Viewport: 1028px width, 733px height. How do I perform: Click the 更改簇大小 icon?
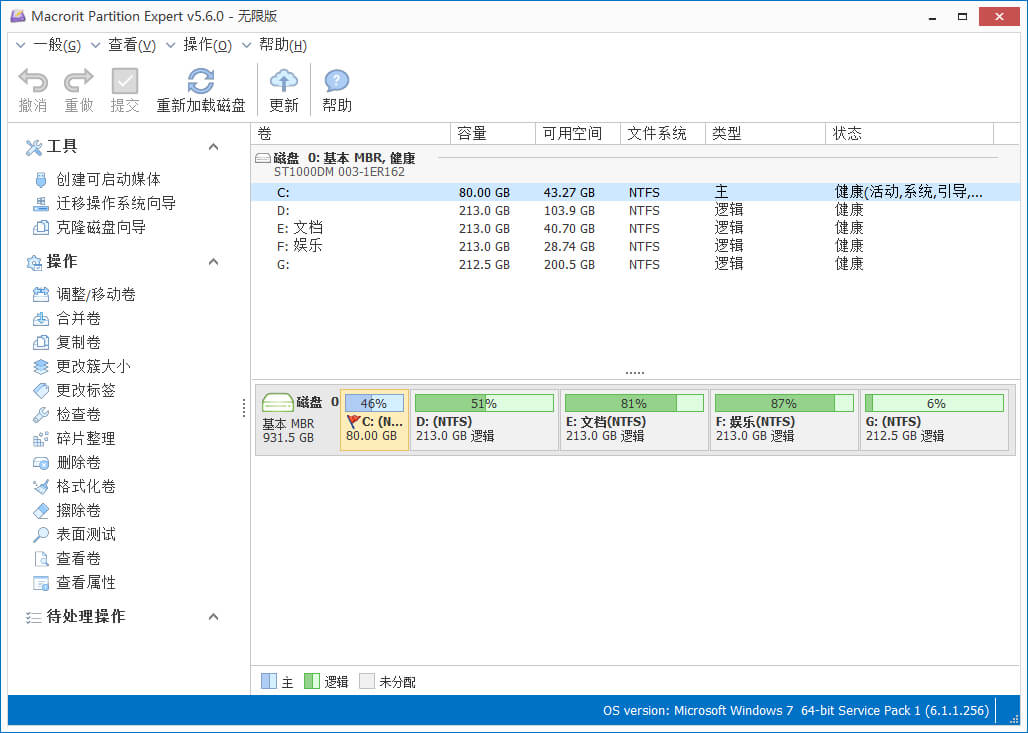[41, 366]
